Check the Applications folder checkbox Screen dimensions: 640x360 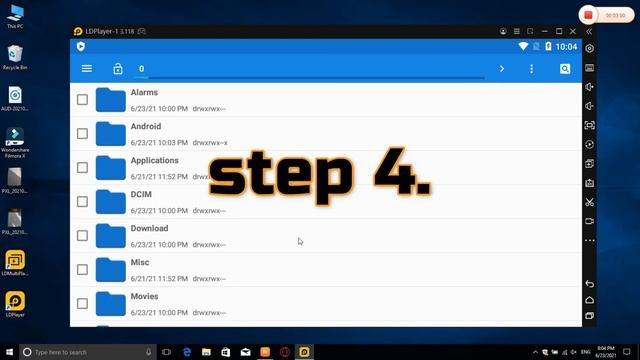(x=82, y=167)
